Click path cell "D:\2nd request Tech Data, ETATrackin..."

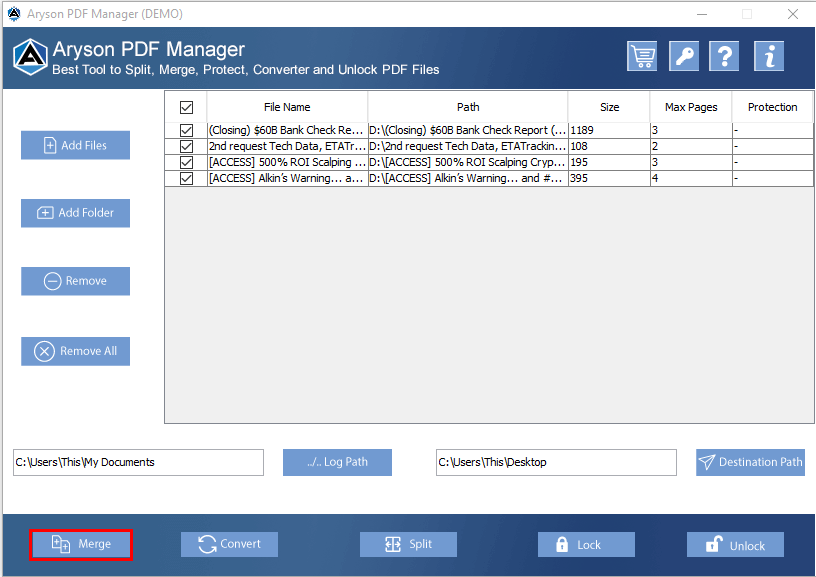pyautogui.click(x=468, y=146)
